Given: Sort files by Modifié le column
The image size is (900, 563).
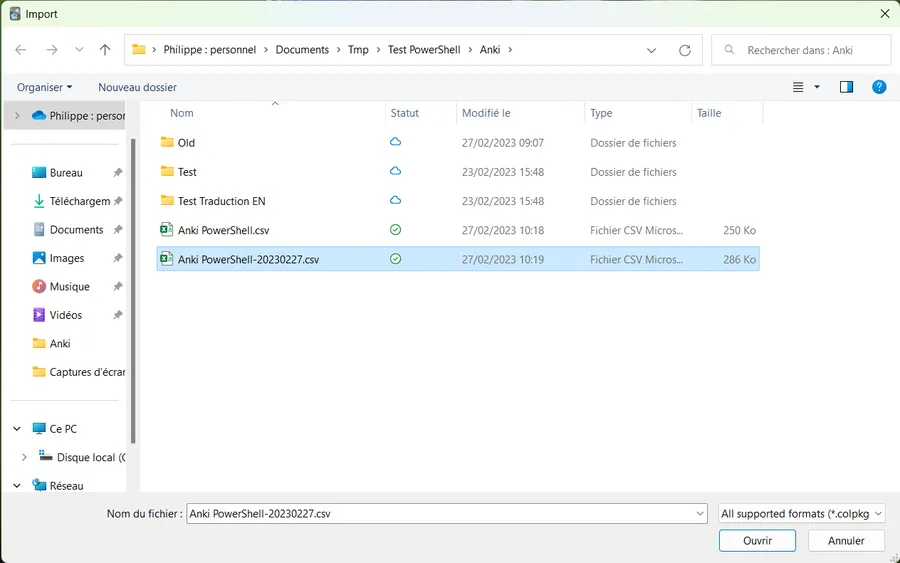Looking at the screenshot, I should point(521,113).
